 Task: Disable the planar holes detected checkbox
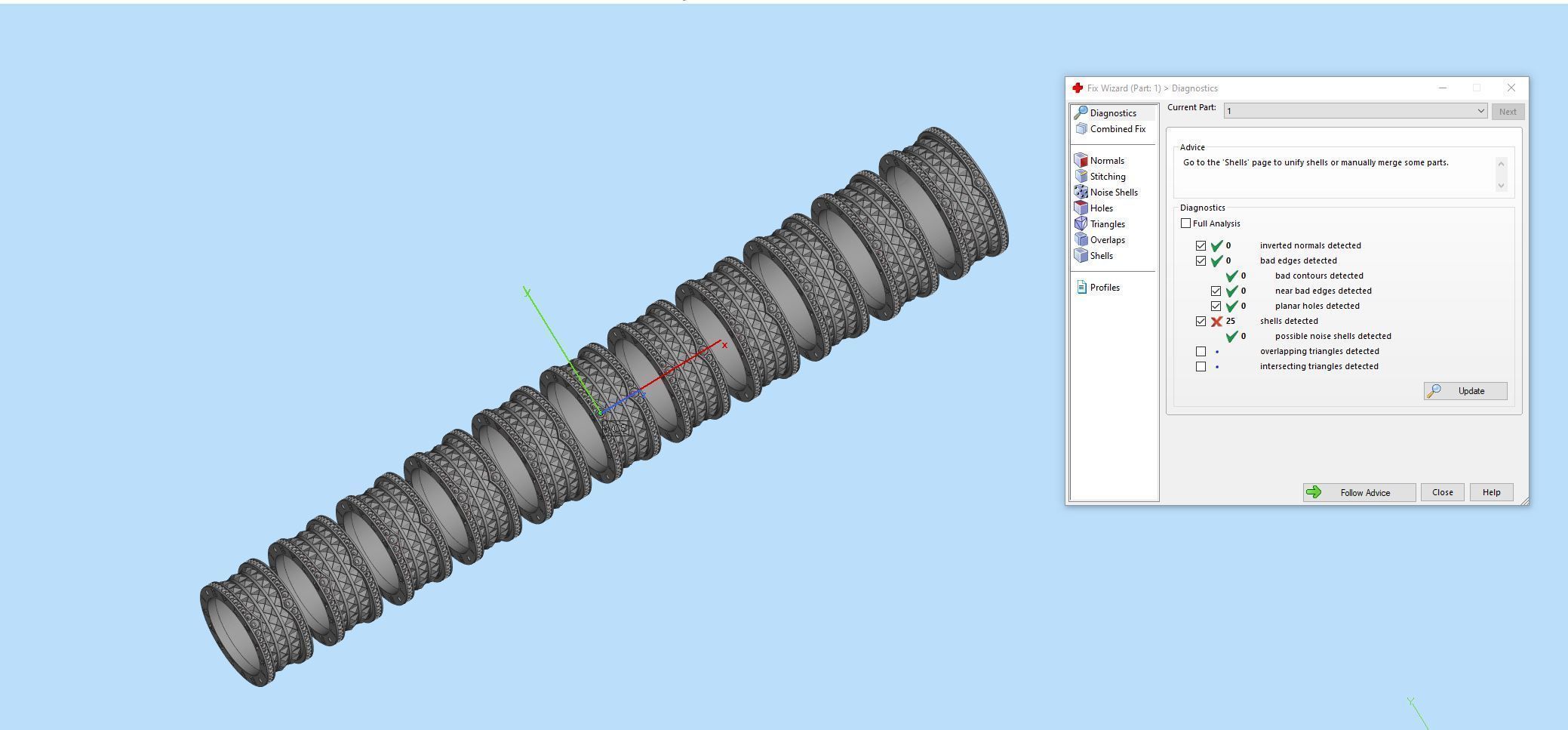(1216, 306)
